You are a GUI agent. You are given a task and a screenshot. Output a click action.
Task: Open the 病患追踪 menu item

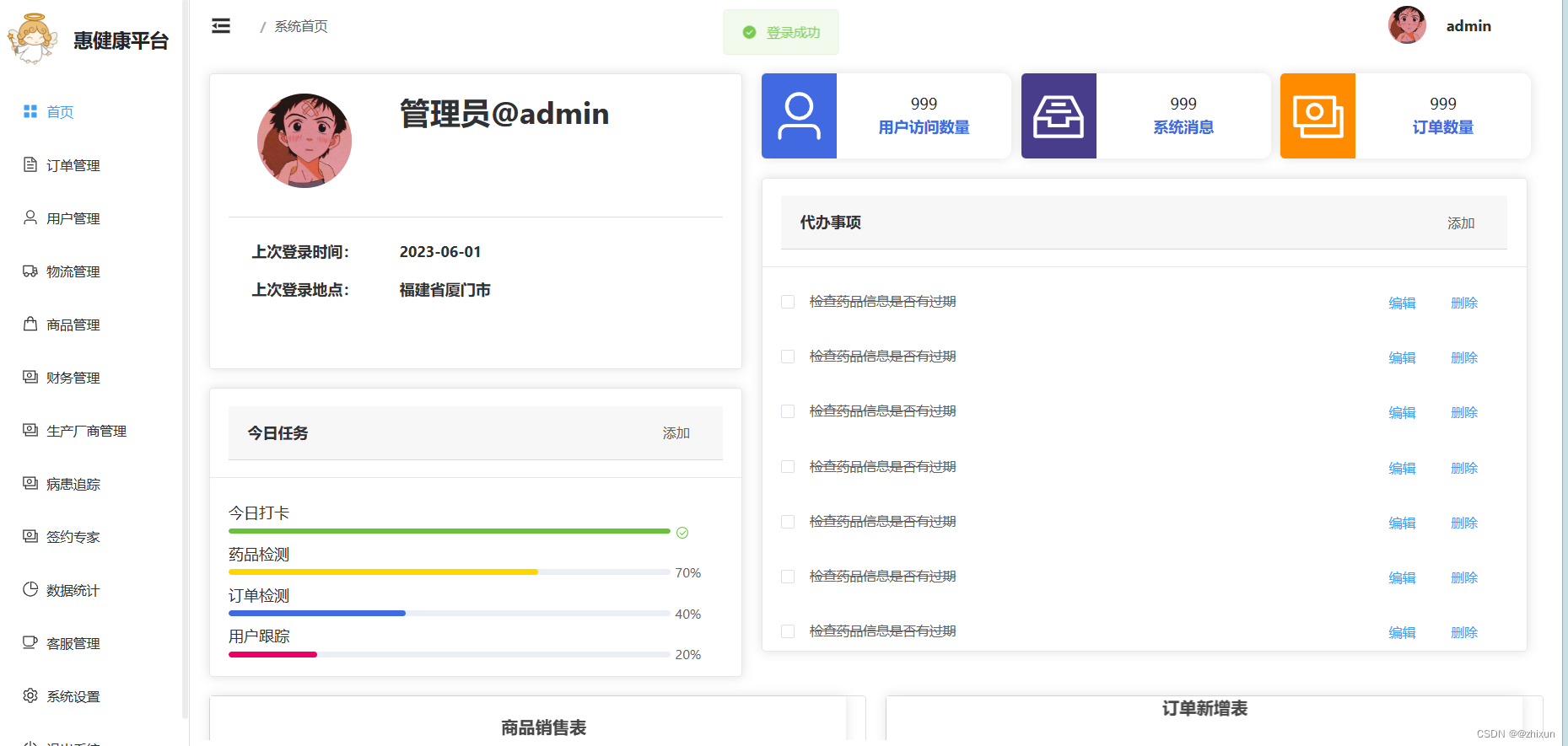click(93, 484)
